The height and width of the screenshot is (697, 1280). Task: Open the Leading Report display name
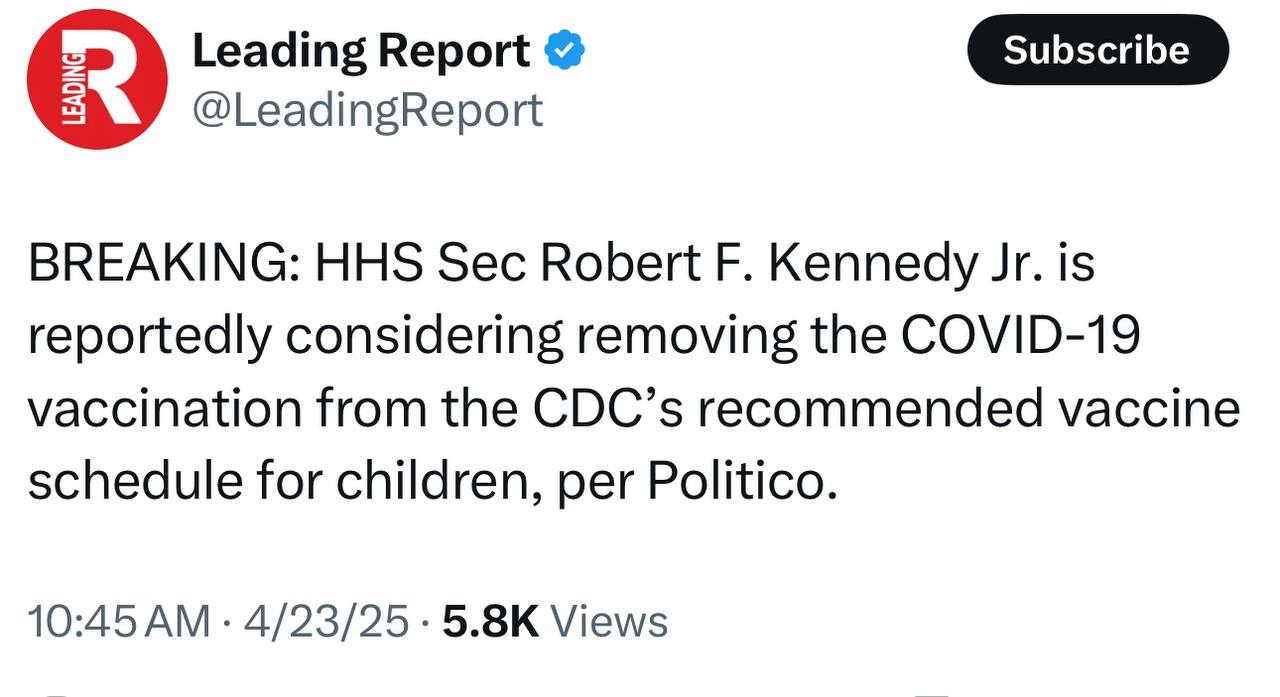(x=361, y=51)
